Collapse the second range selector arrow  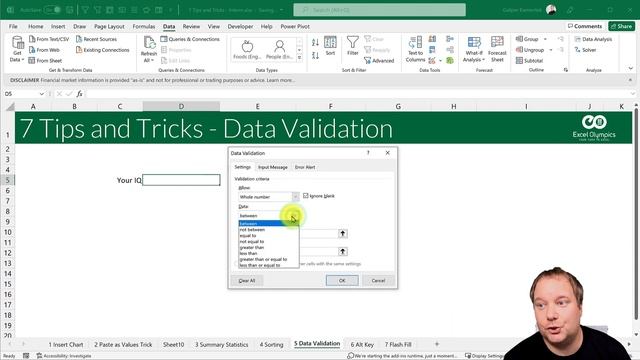343,251
